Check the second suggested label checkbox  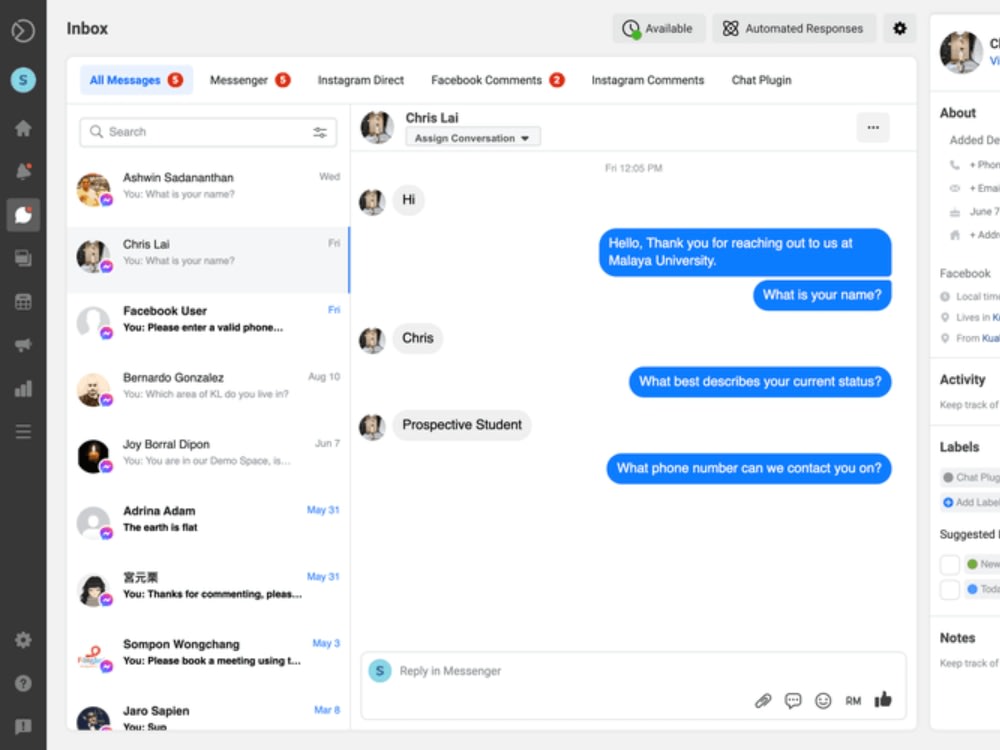point(949,589)
